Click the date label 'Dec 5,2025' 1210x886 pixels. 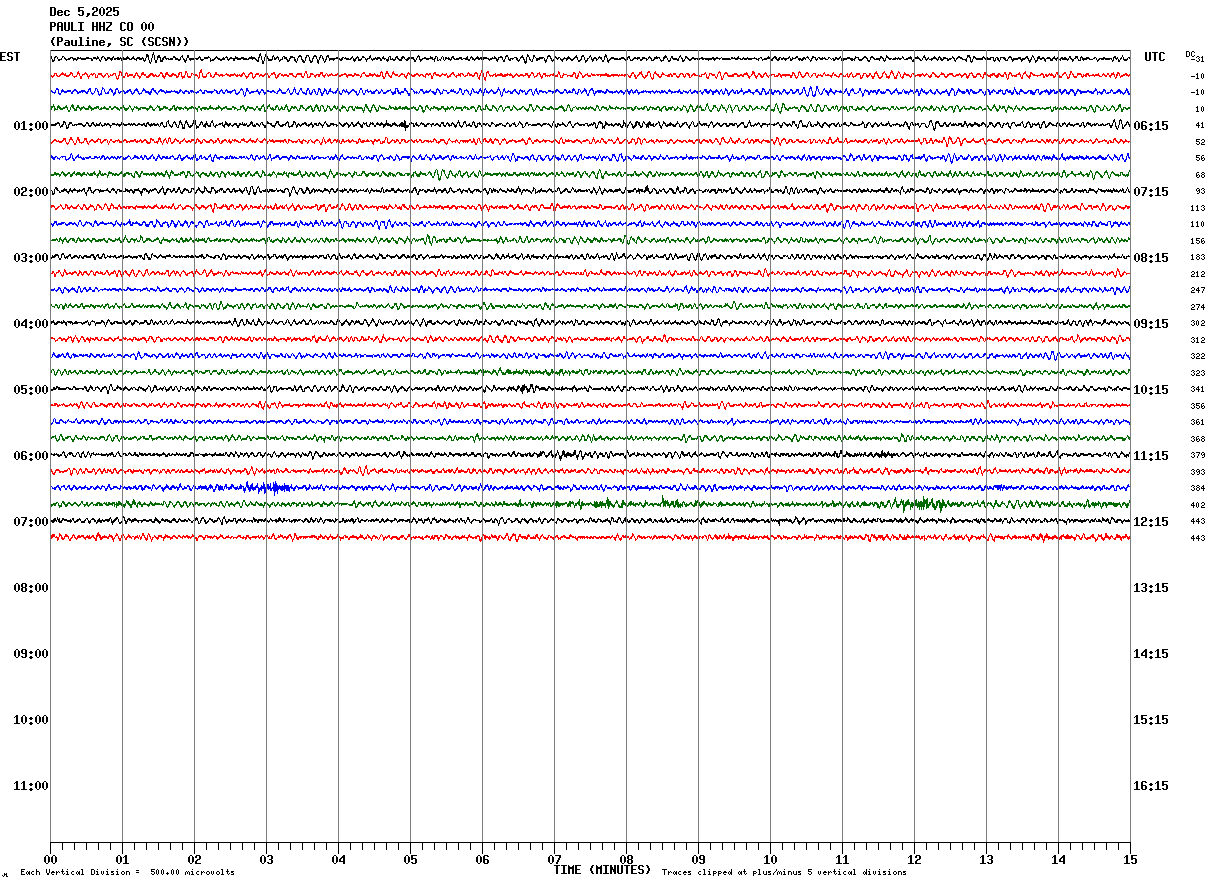tap(84, 12)
